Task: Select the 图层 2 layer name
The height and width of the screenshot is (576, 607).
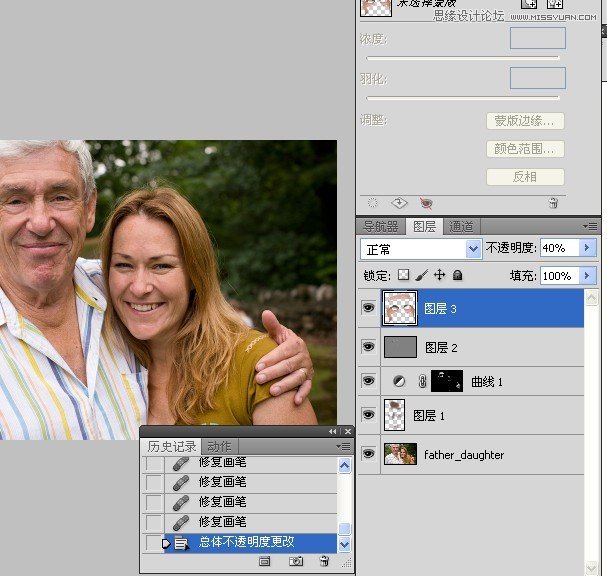Action: [441, 348]
